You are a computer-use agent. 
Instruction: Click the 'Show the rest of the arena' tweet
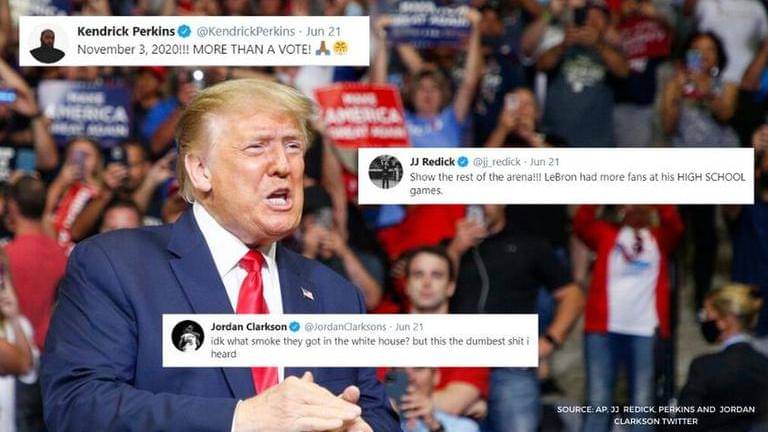[x=577, y=184]
